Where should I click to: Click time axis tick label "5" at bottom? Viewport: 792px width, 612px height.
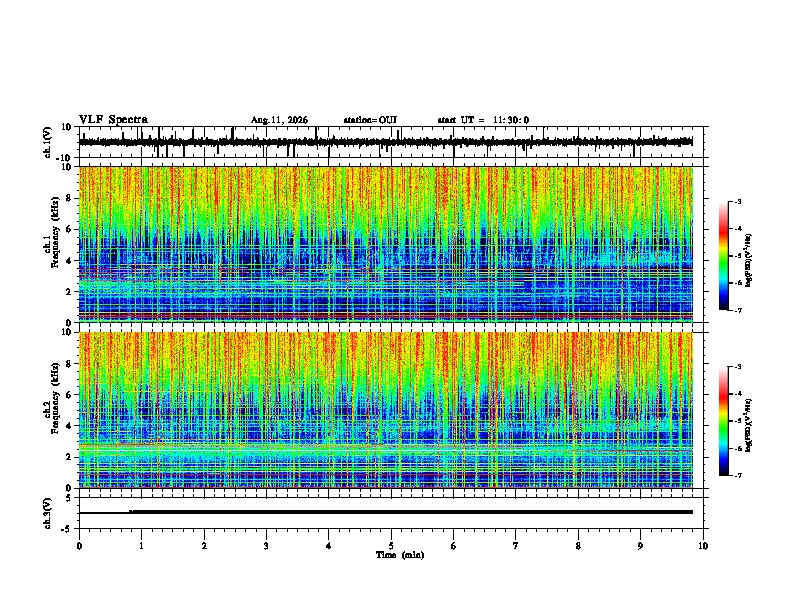391,545
